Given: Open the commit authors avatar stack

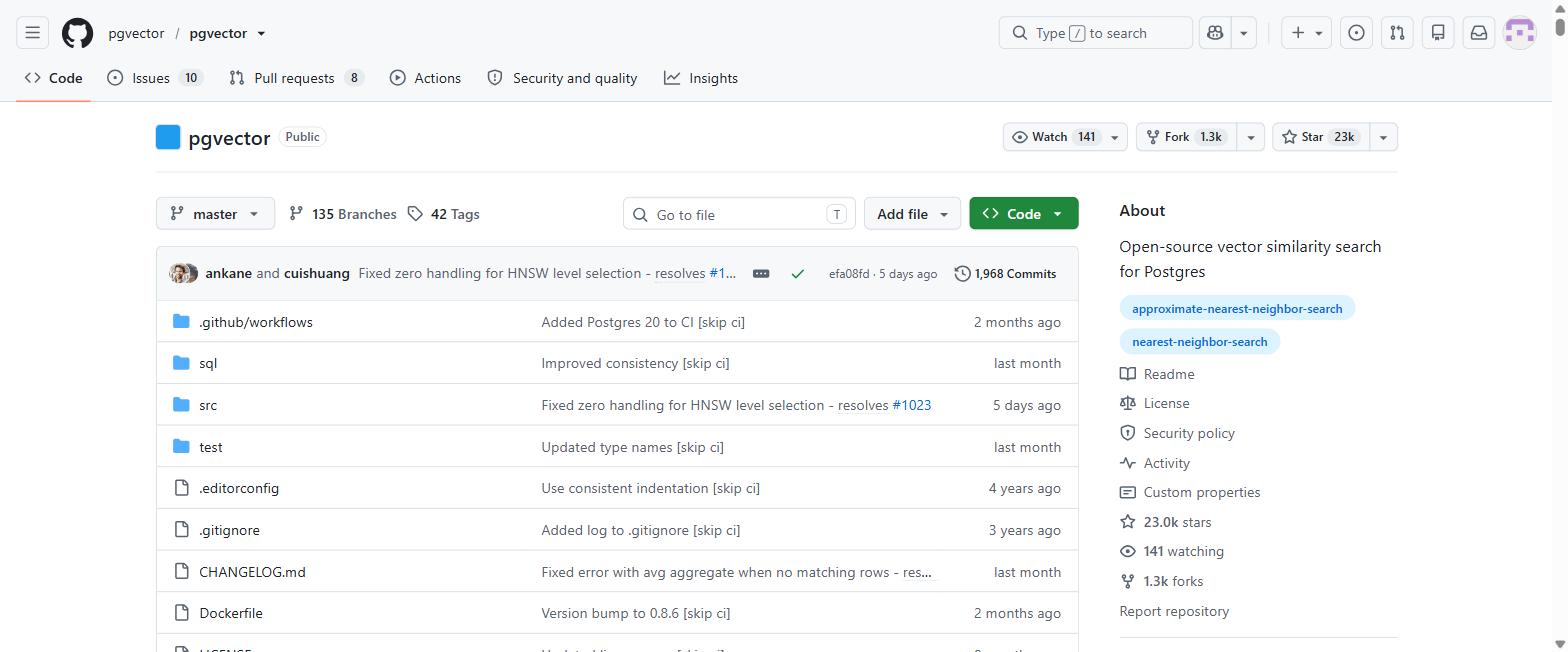Looking at the screenshot, I should (183, 273).
